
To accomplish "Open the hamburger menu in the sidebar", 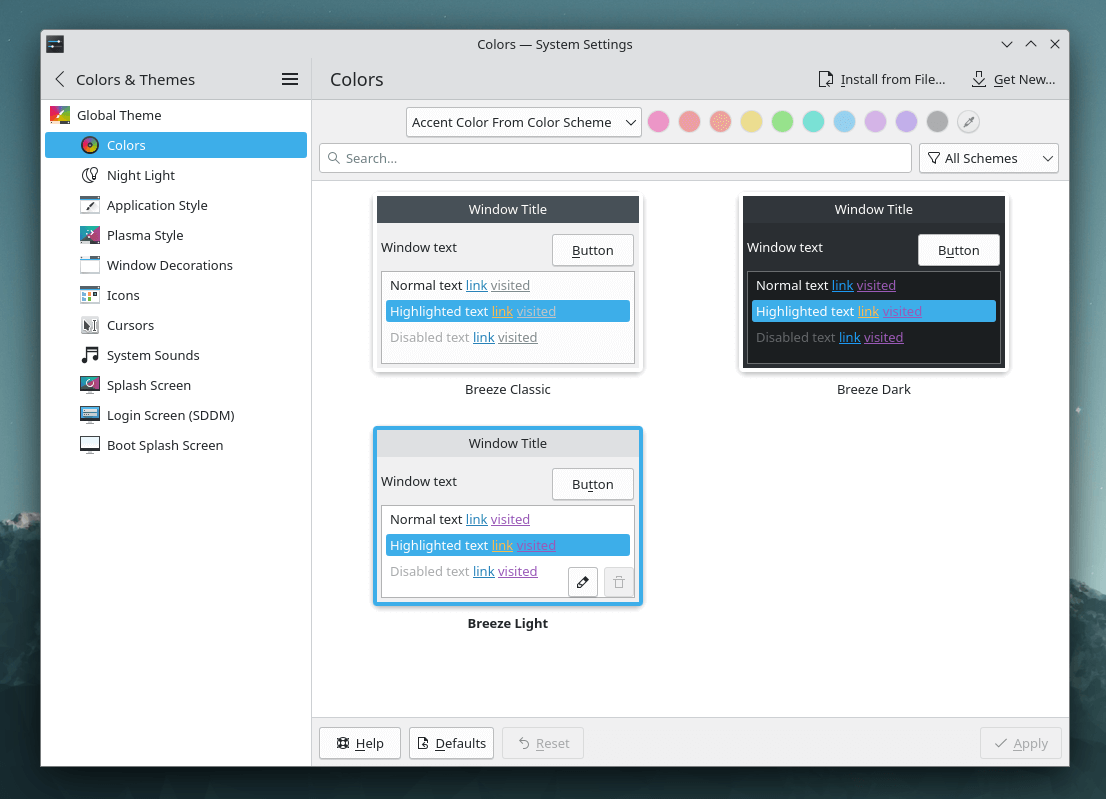I will [289, 79].
